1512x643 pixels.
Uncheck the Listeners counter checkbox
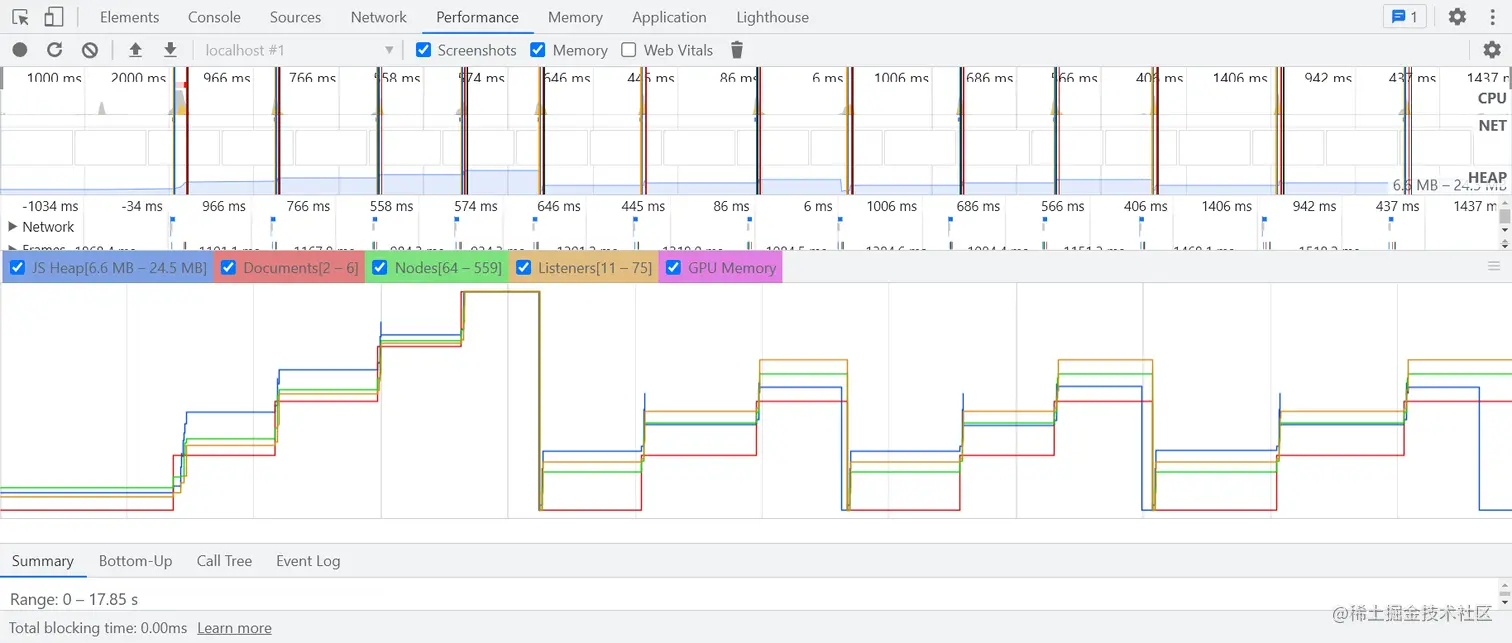pos(523,268)
